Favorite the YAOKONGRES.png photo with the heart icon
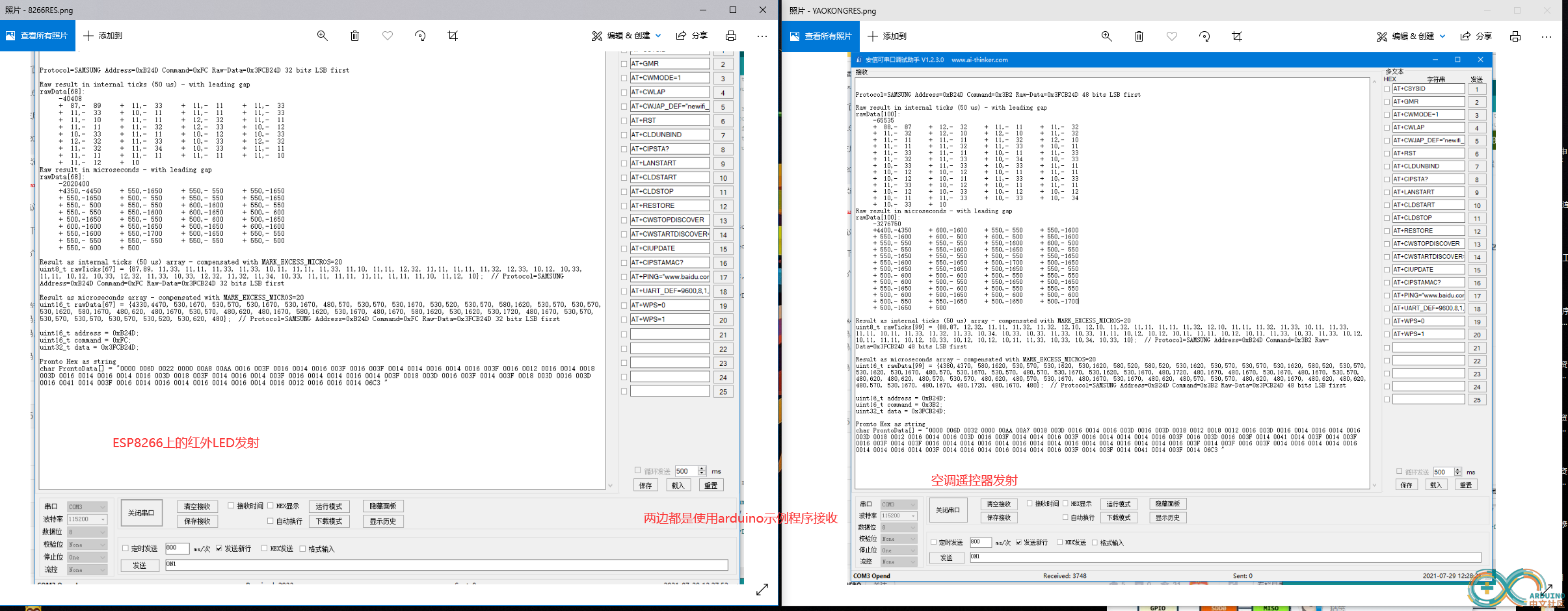This screenshot has width=1568, height=611. pyautogui.click(x=1172, y=36)
